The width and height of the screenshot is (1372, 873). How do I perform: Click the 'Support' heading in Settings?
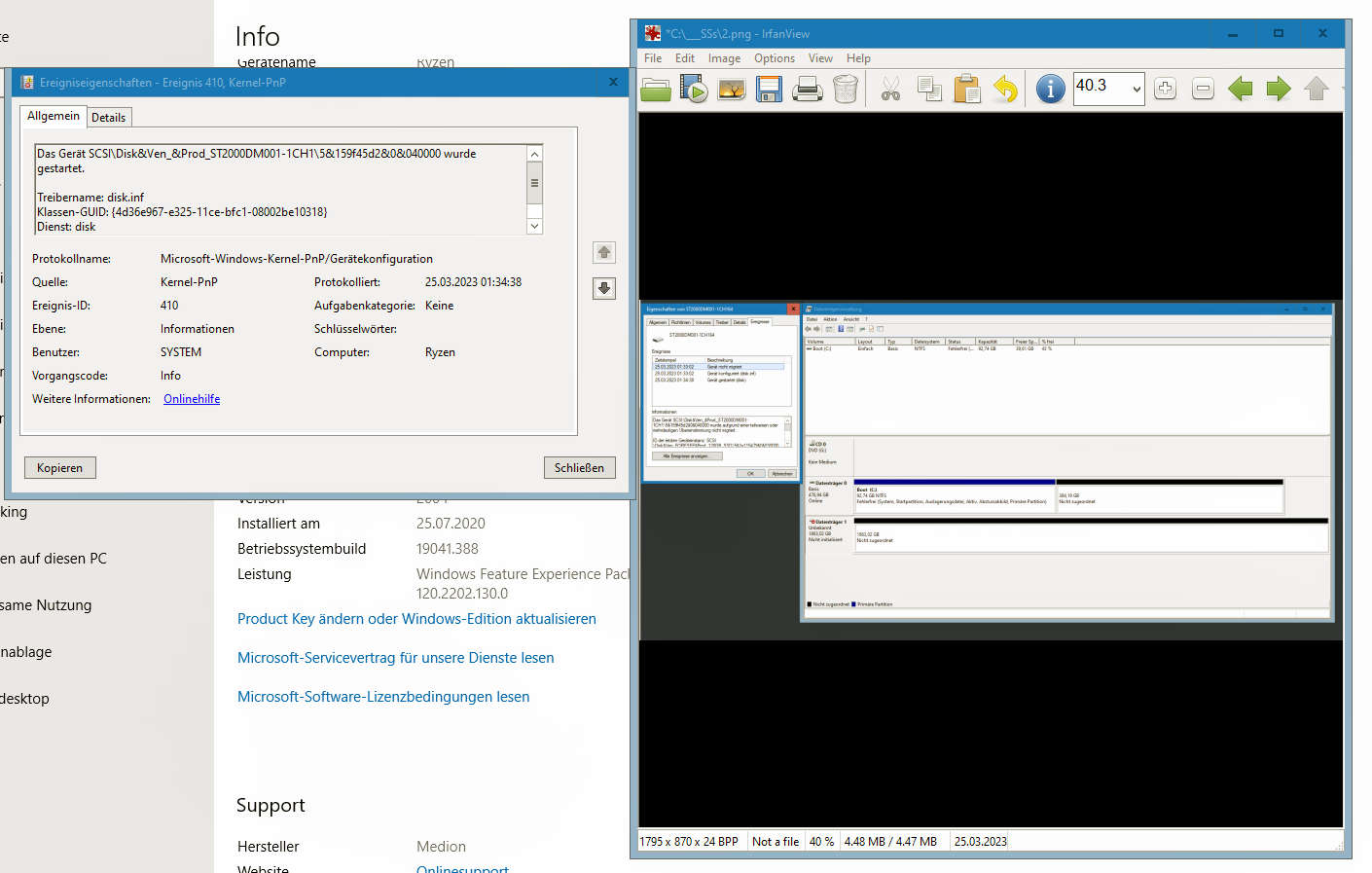[271, 806]
